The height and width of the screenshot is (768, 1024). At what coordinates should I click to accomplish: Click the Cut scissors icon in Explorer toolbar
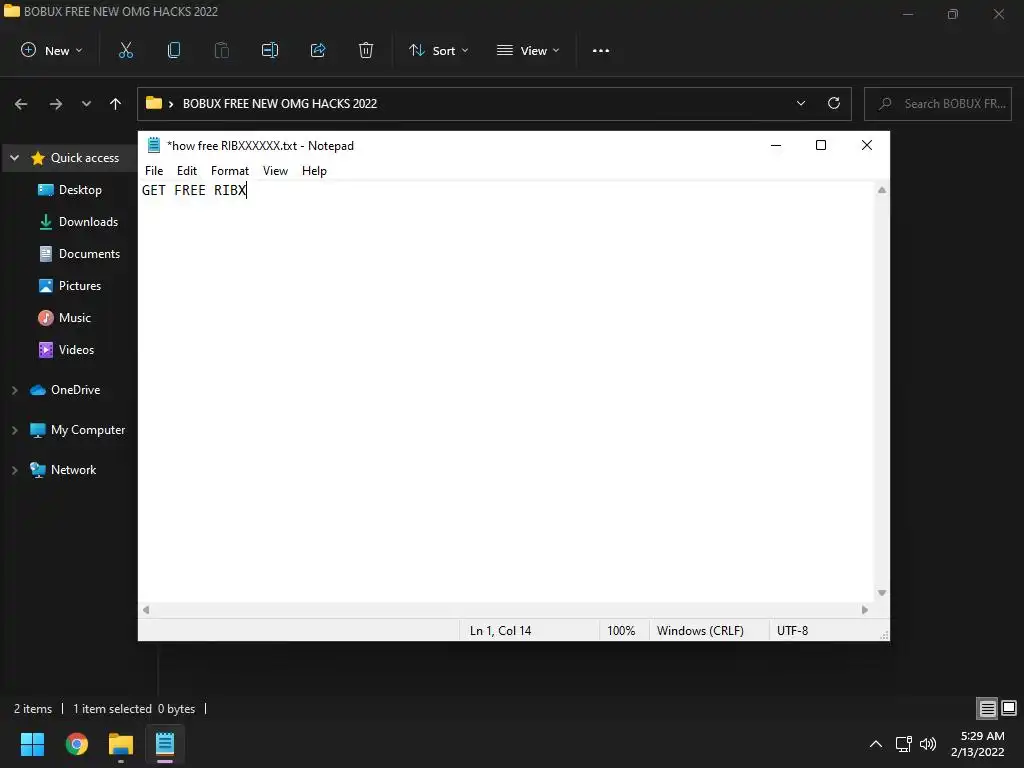point(126,50)
